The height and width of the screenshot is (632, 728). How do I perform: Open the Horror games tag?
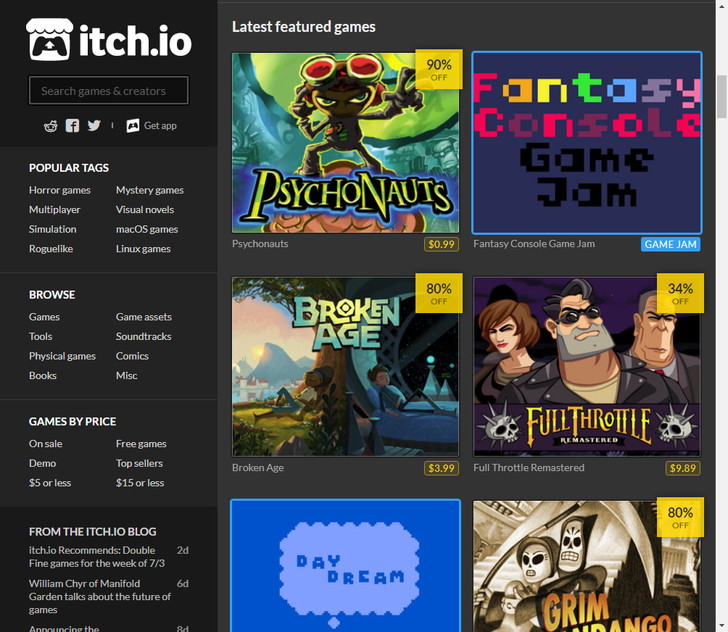click(59, 190)
